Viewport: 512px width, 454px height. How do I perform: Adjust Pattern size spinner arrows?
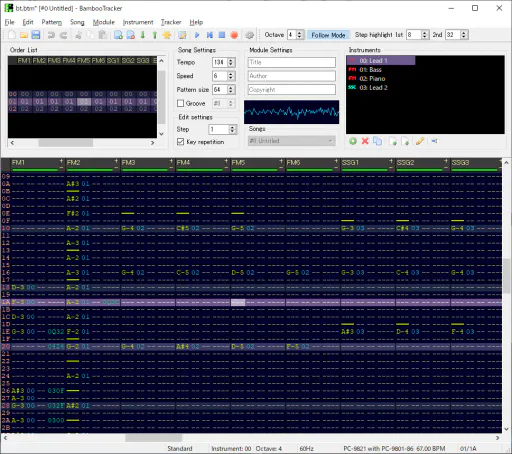231,89
